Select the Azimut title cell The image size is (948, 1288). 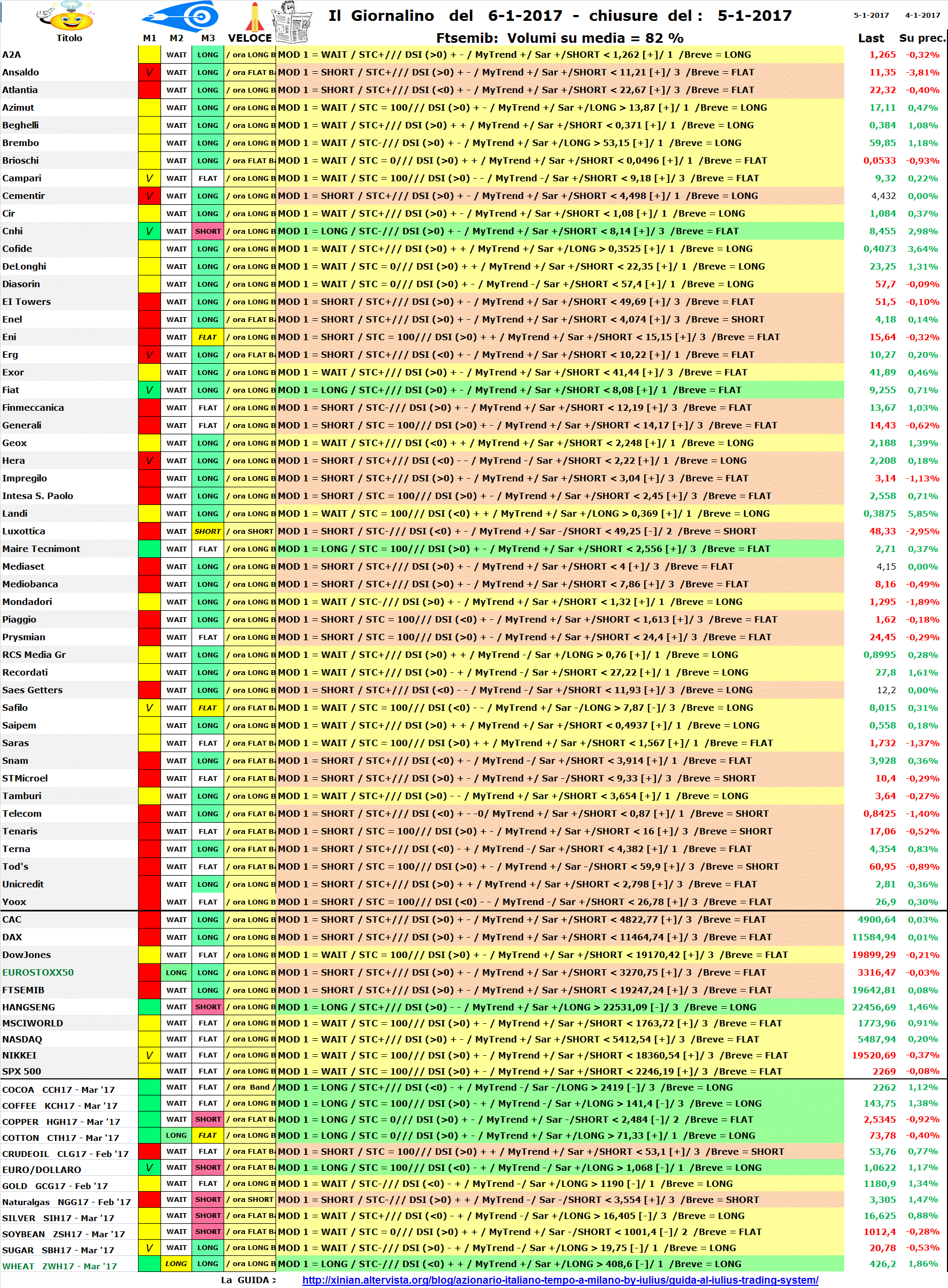click(x=69, y=108)
